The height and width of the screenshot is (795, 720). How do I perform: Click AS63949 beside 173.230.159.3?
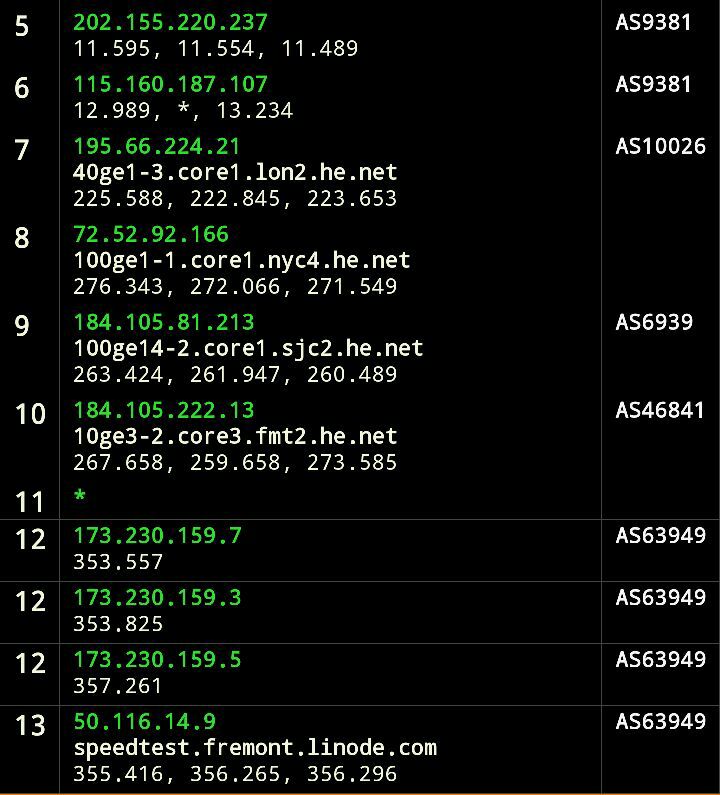660,598
